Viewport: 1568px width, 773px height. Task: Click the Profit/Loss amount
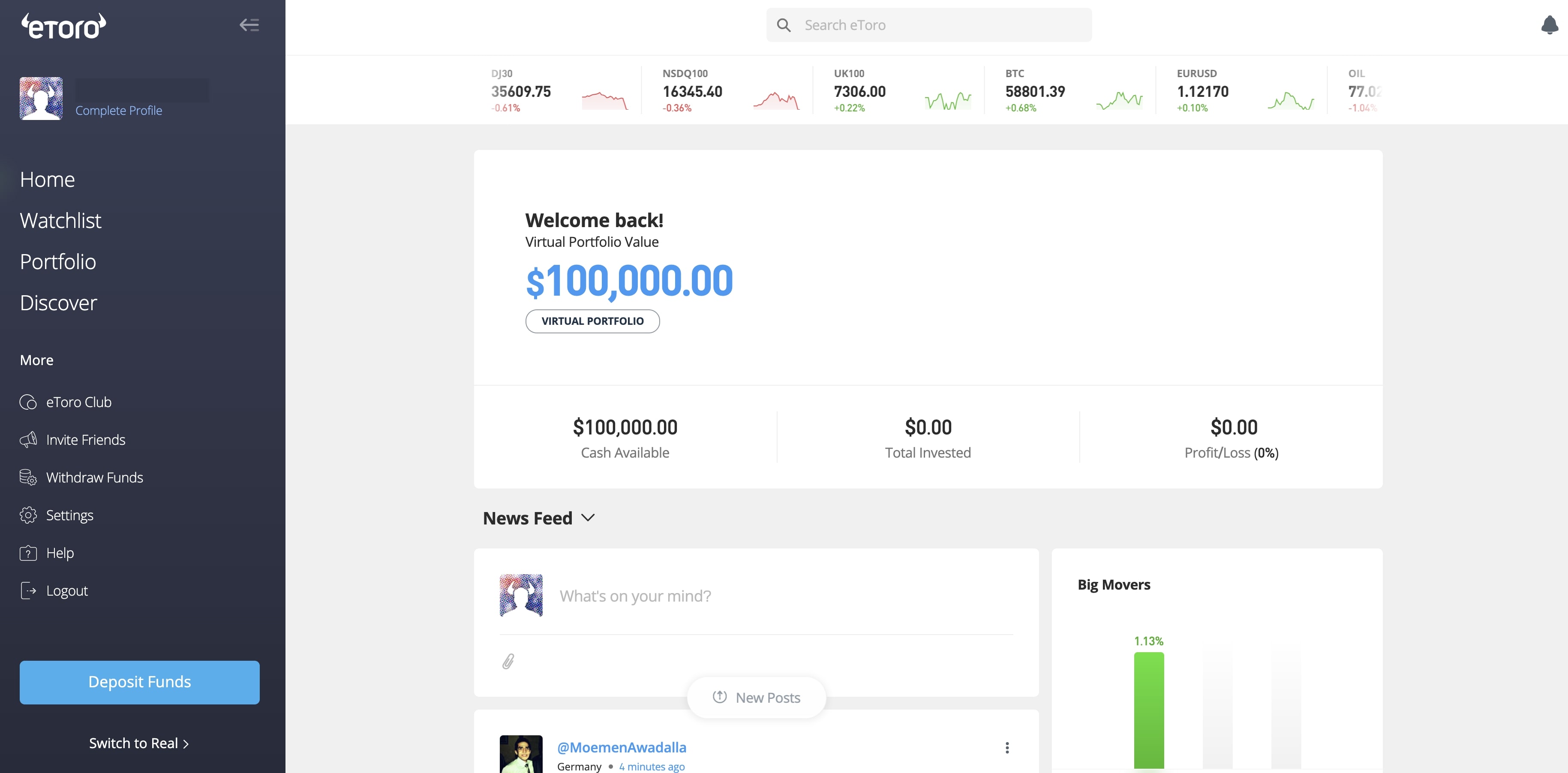point(1233,427)
